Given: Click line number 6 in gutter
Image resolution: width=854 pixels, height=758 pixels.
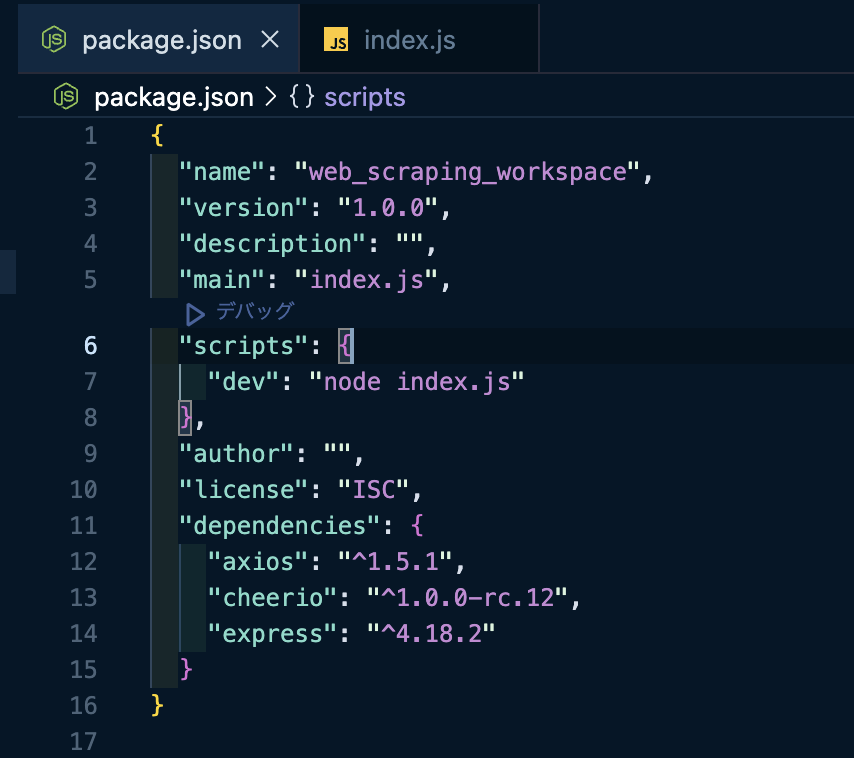Looking at the screenshot, I should click(90, 346).
